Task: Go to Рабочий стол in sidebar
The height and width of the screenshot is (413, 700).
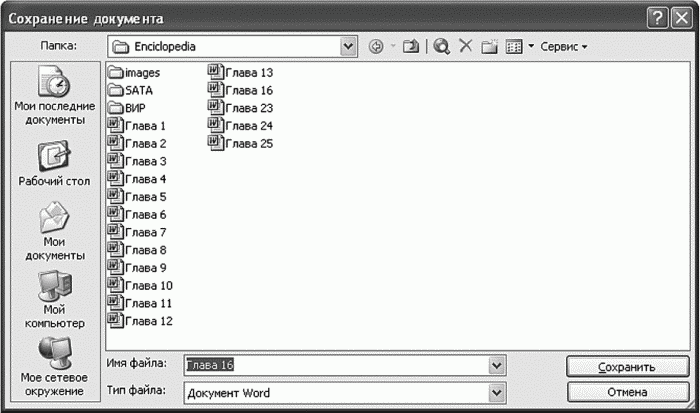Action: point(54,164)
